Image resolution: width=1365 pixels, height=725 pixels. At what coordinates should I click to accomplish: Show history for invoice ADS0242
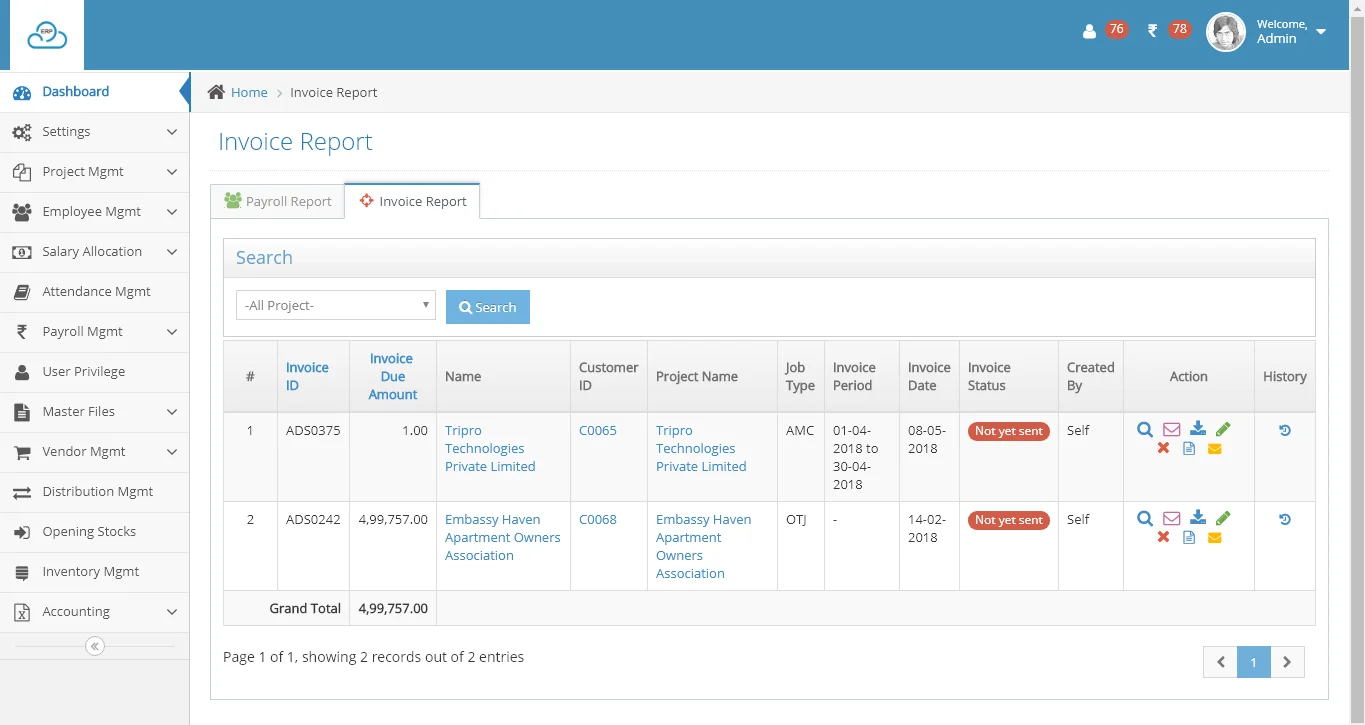click(x=1285, y=519)
